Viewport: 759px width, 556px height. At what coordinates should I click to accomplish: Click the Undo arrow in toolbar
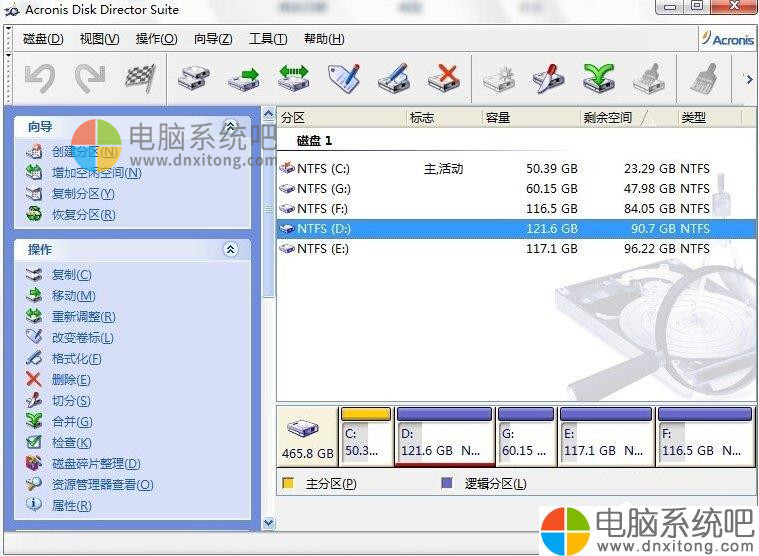[x=41, y=78]
